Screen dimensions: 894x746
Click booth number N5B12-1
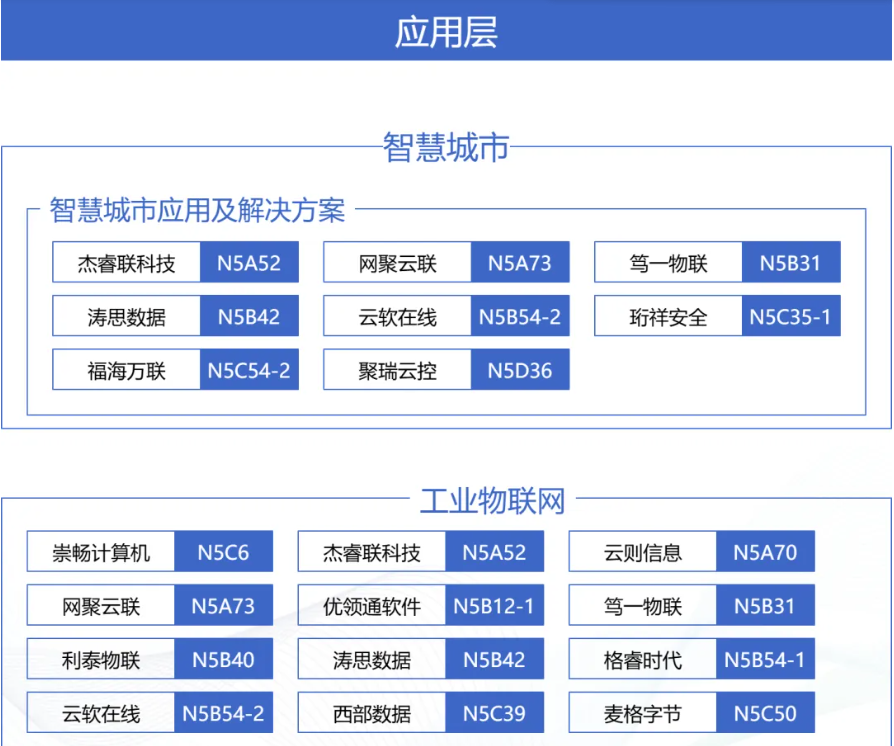pos(494,607)
